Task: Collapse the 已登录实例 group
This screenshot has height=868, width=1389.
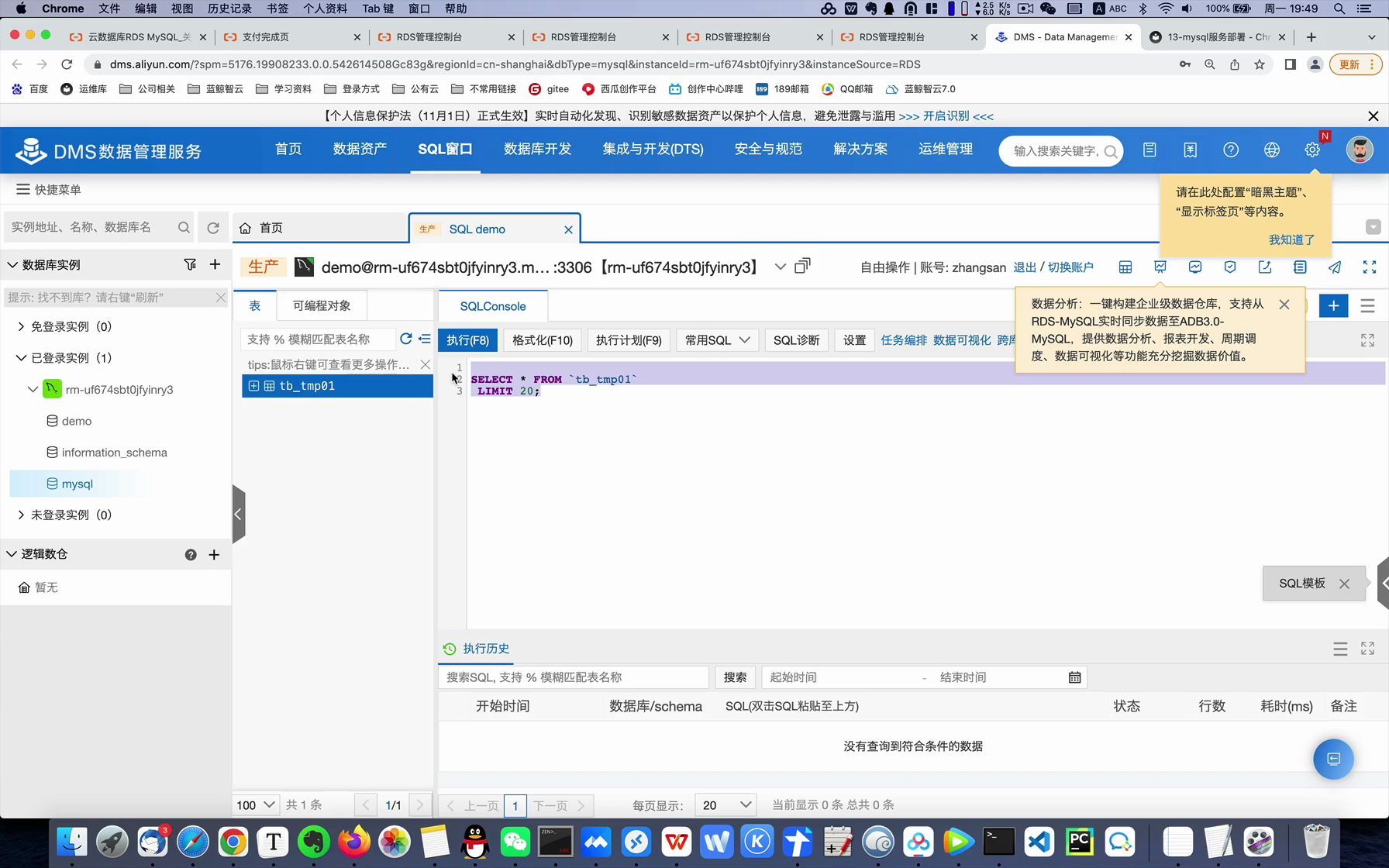Action: pos(21,358)
